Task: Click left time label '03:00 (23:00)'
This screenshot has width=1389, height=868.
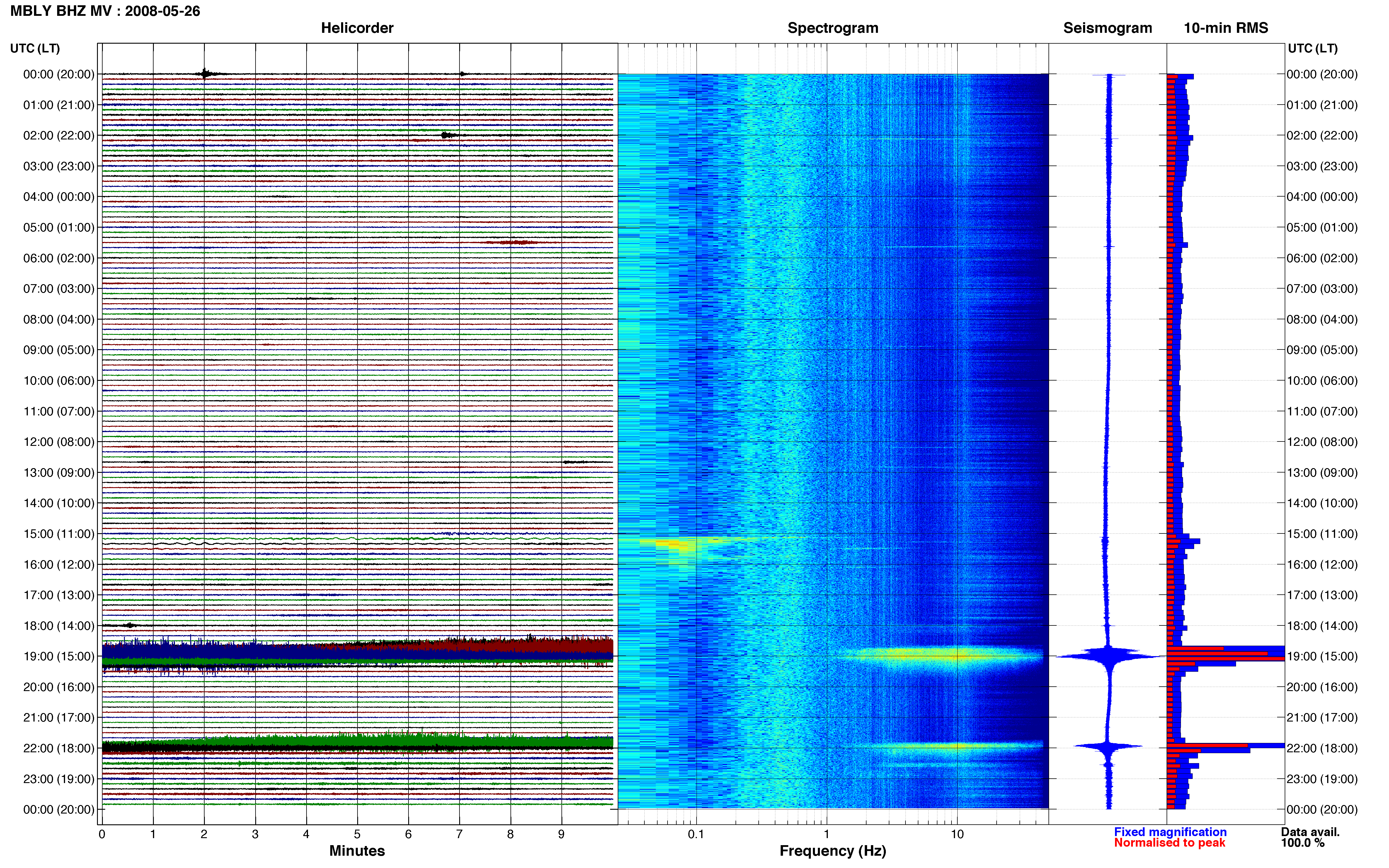Action: point(59,166)
